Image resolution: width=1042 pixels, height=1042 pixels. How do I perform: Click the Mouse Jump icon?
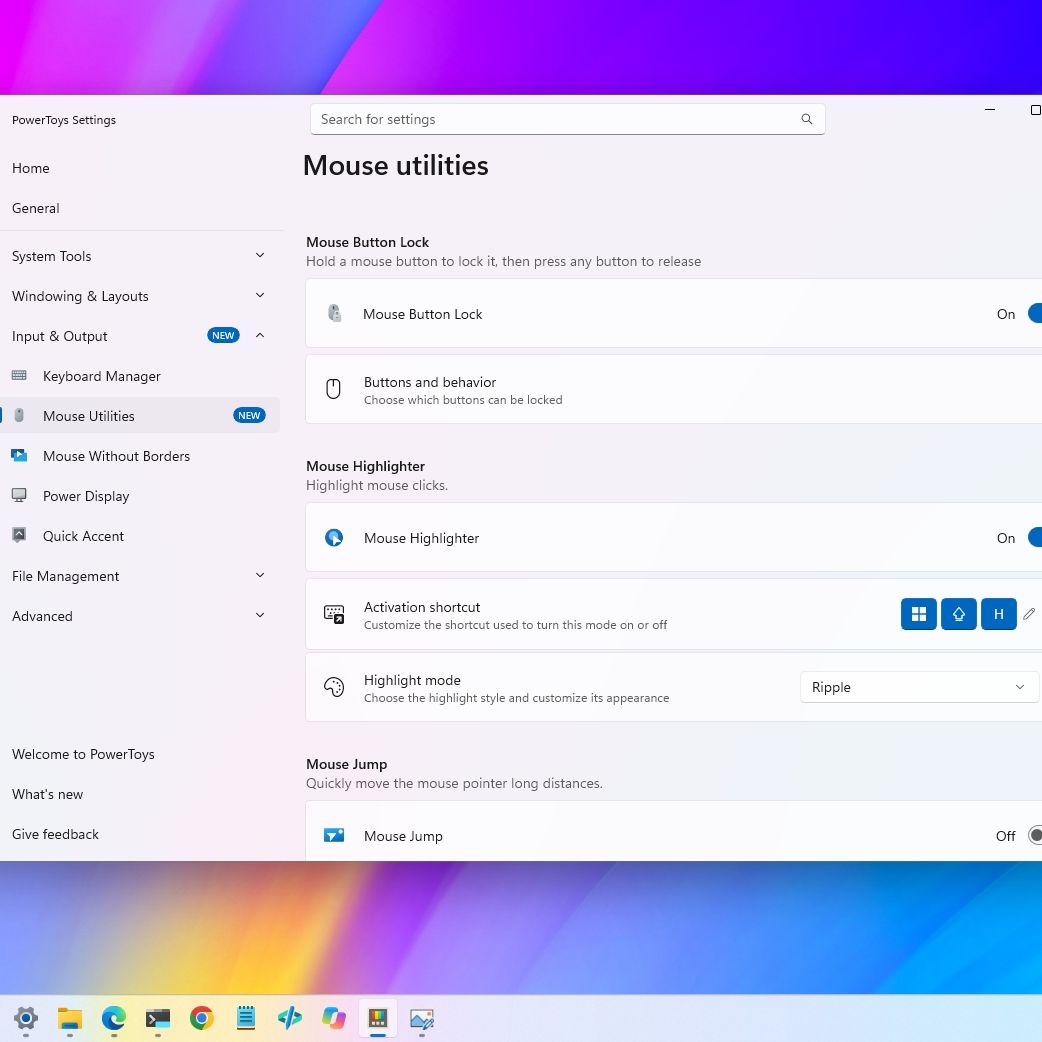click(334, 835)
